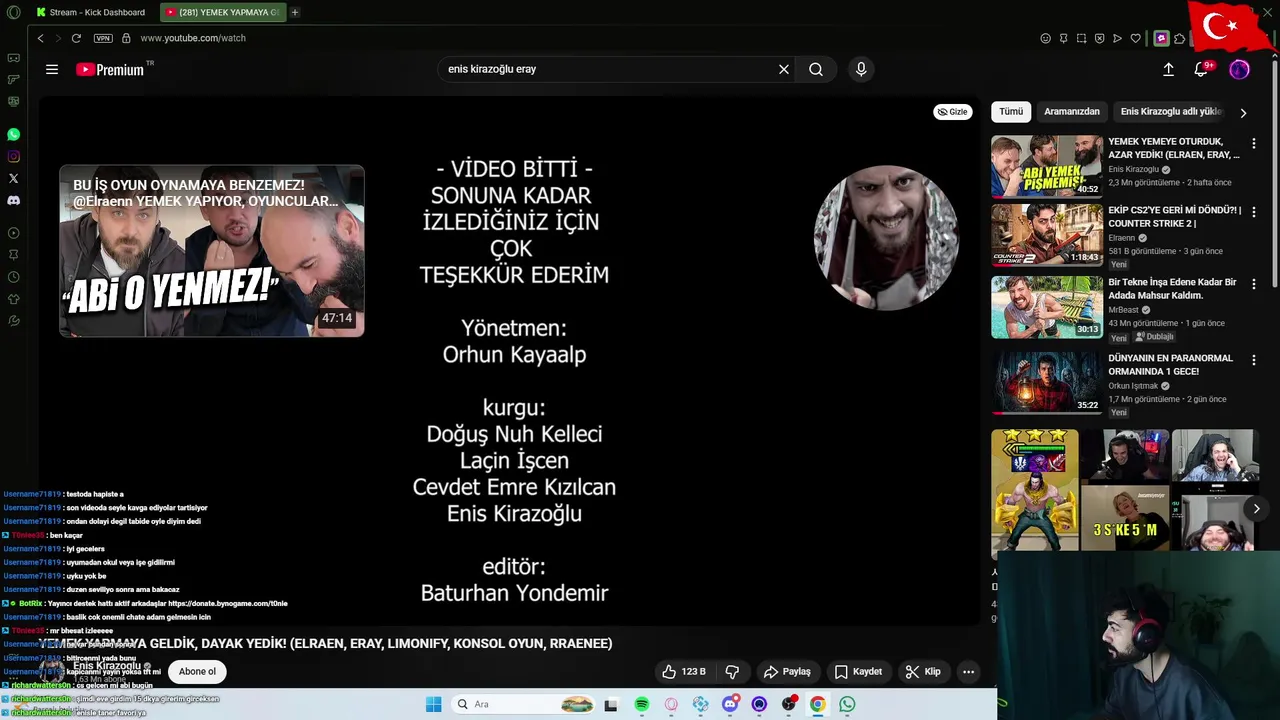Open the sidebar settings wrench icon
Image resolution: width=1280 pixels, height=720 pixels.
13,321
